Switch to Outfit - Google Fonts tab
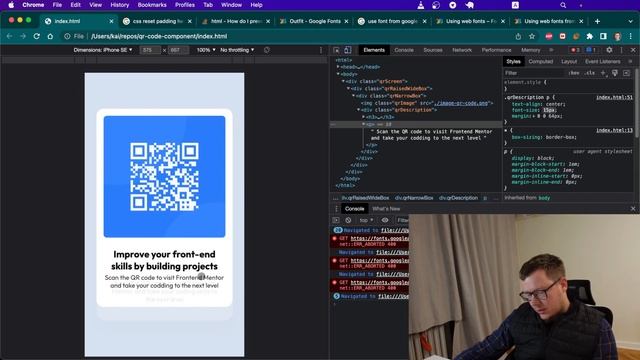The width and height of the screenshot is (640, 360). pos(314,21)
